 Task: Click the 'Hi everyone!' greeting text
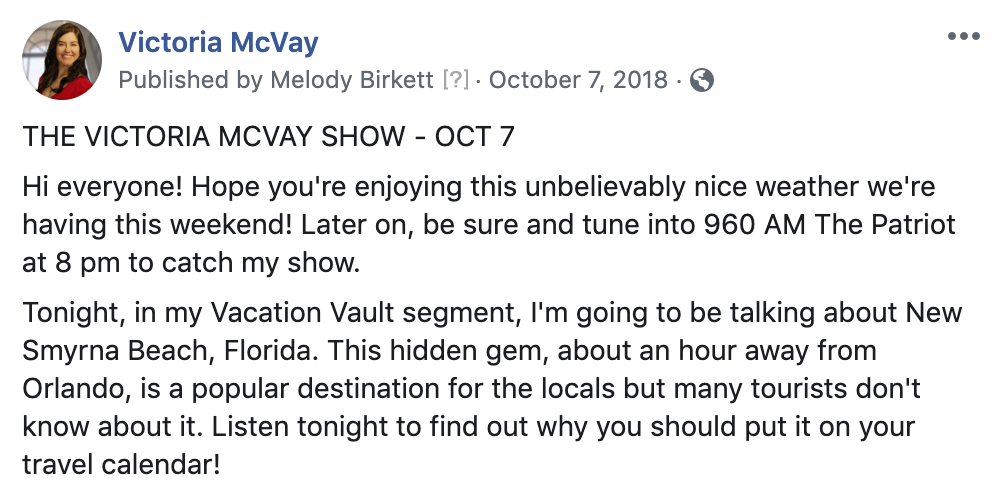pyautogui.click(x=103, y=187)
